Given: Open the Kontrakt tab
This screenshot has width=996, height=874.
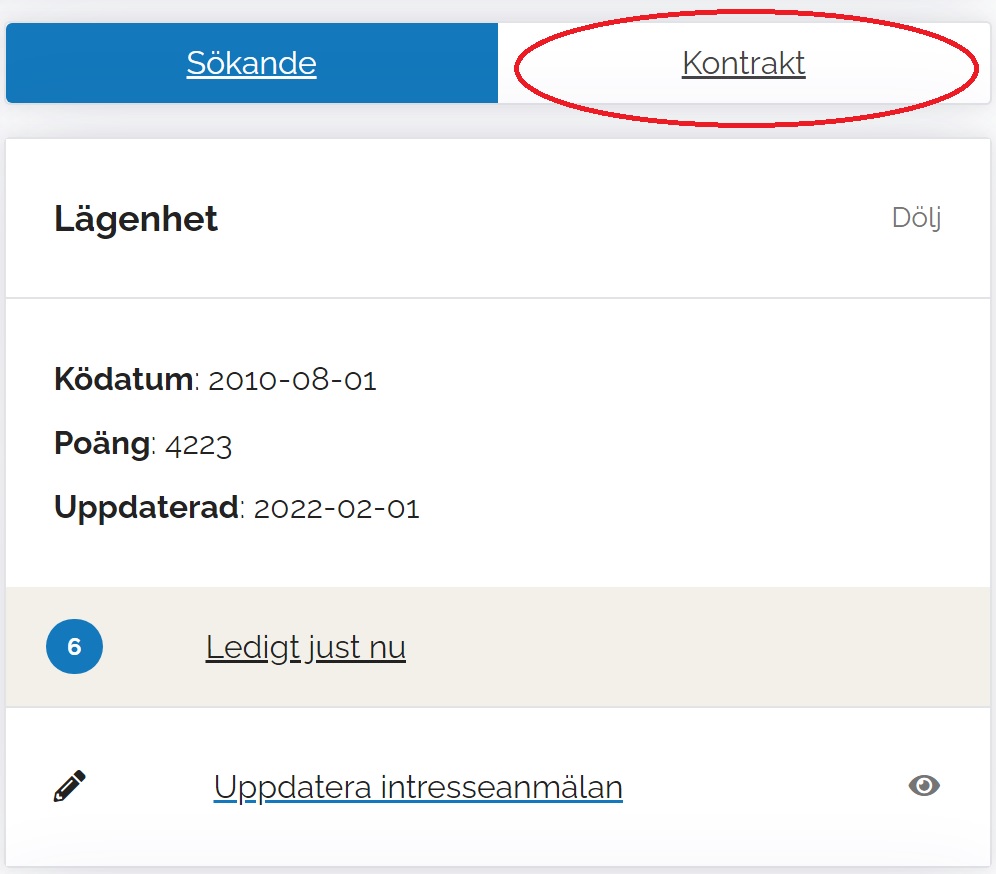Looking at the screenshot, I should (743, 64).
